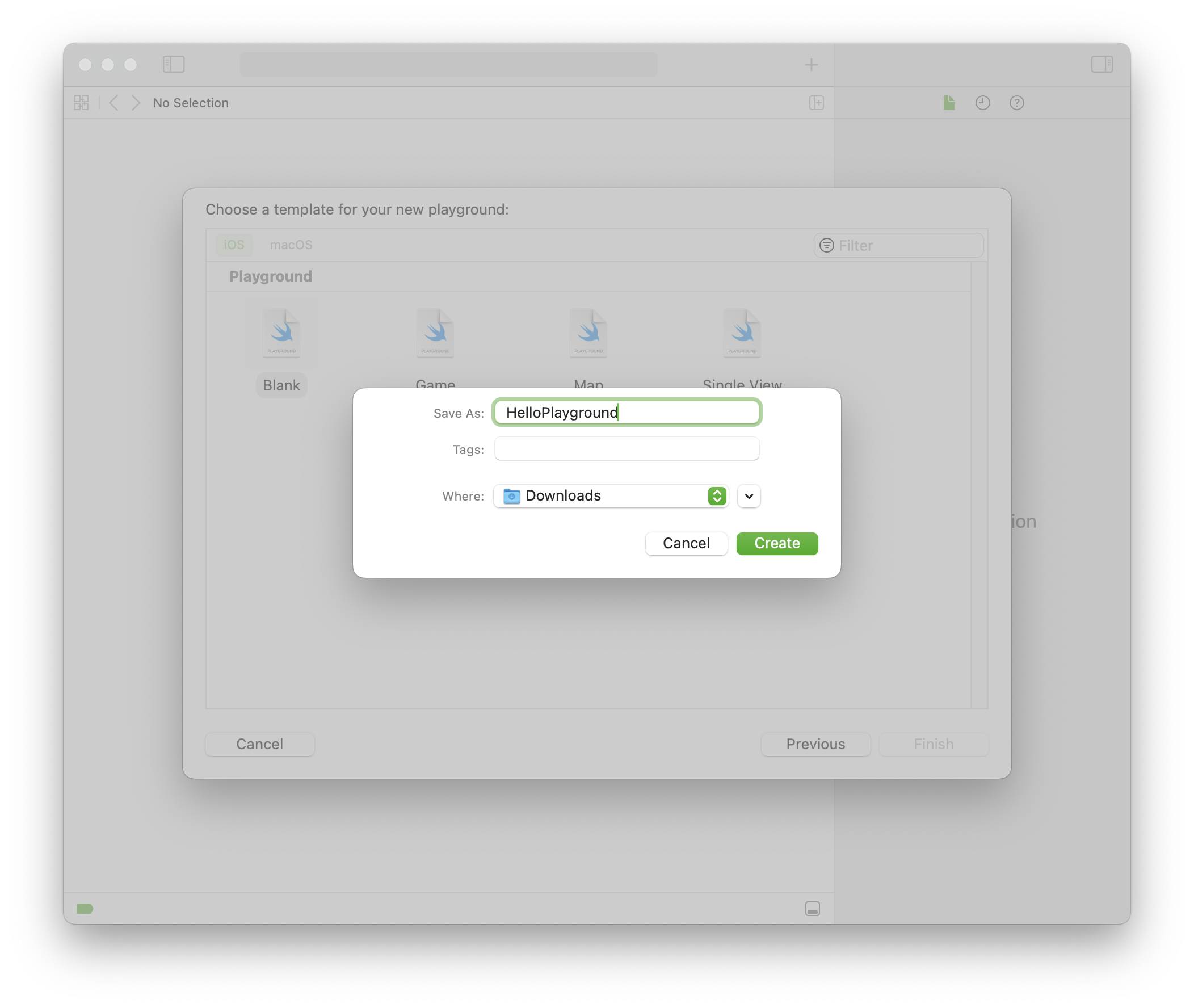The image size is (1194, 1008).
Task: Select the iOS platform tab
Action: 234,245
